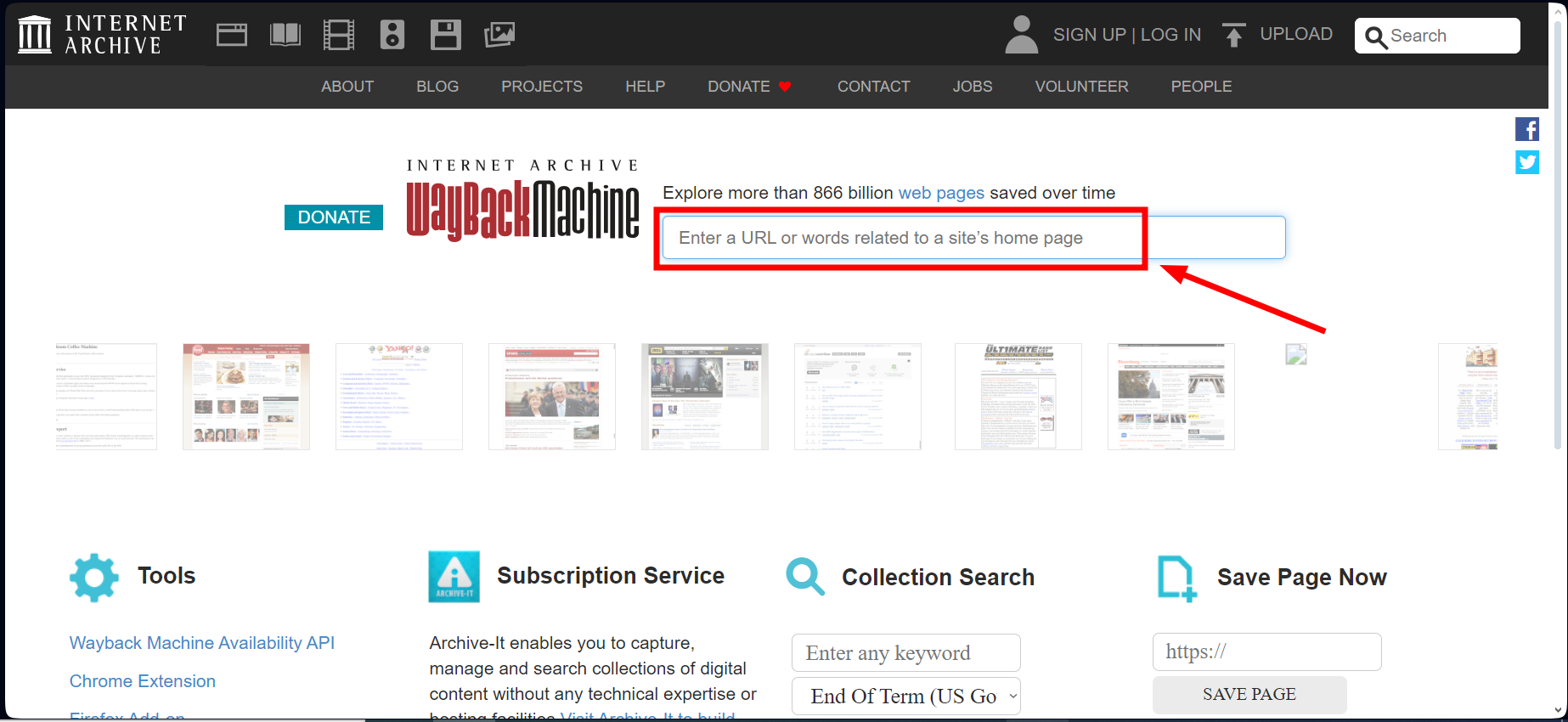Open the PEOPLE menu item
Screen dimensions: 1568x722
click(1202, 87)
